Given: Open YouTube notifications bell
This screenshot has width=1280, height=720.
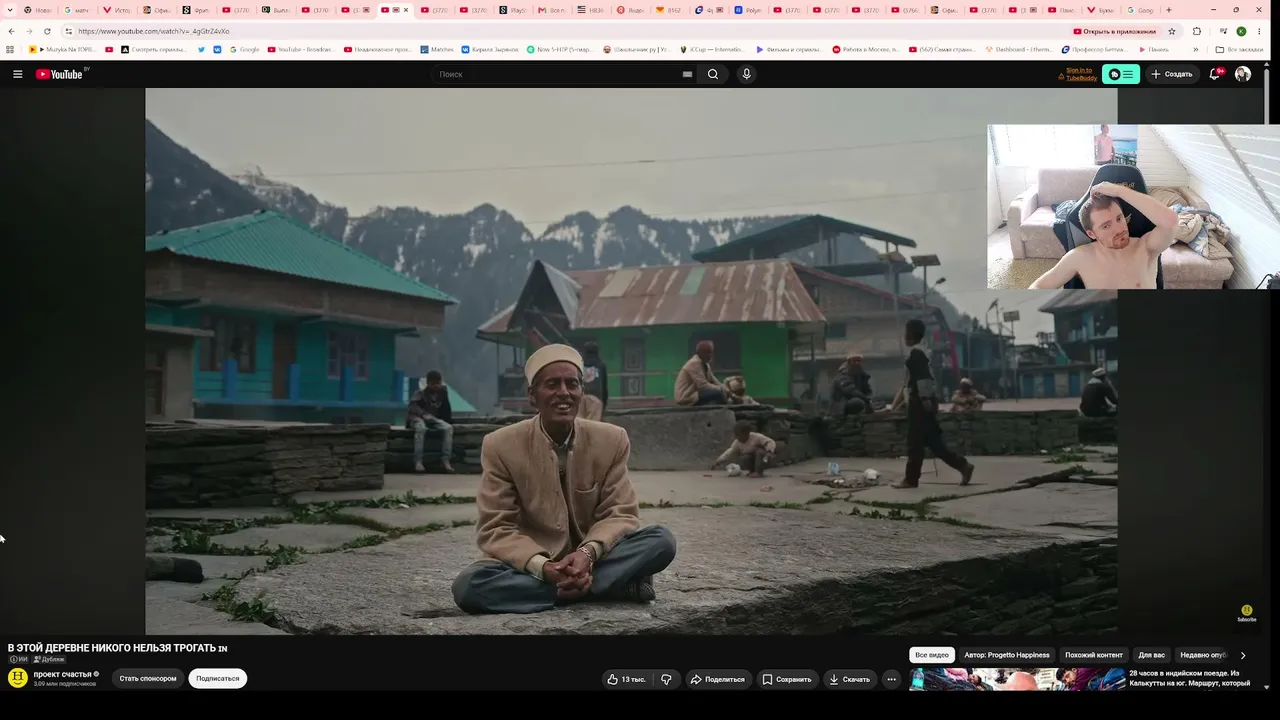Looking at the screenshot, I should pos(1215,74).
